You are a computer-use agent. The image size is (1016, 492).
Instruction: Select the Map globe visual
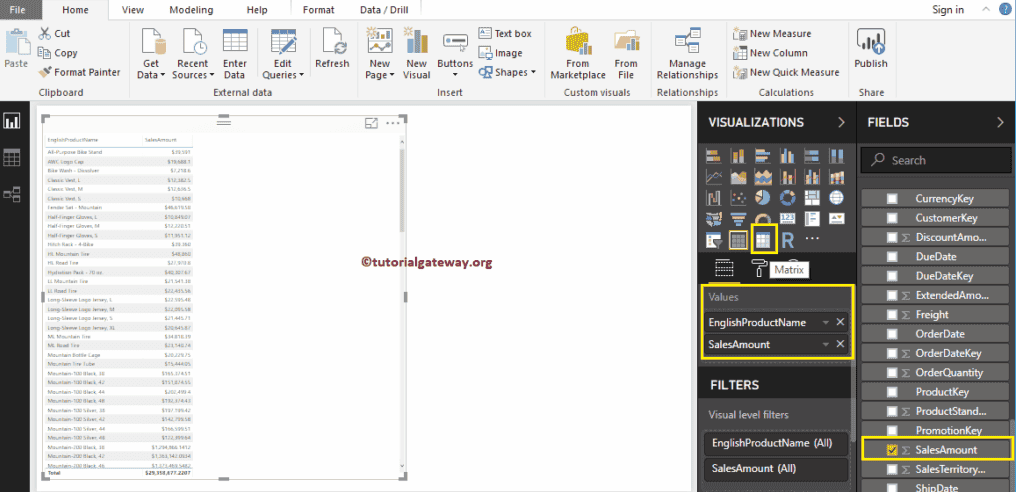tap(837, 198)
